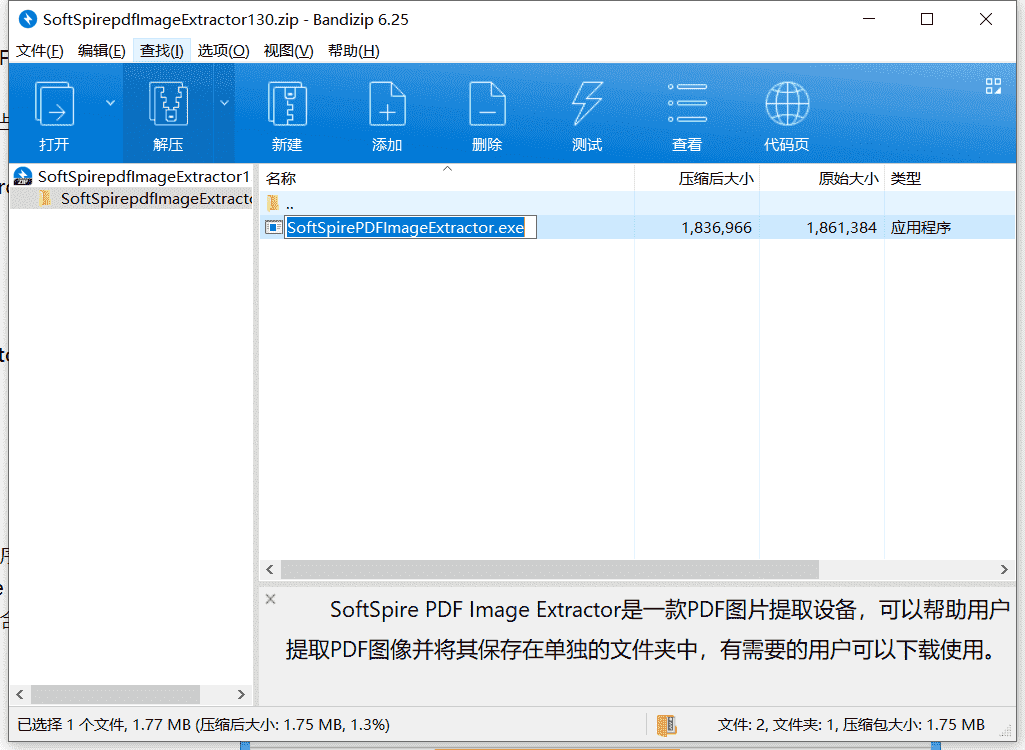Viewport: 1025px width, 750px height.
Task: Click the New archive (新建) icon
Action: [287, 103]
